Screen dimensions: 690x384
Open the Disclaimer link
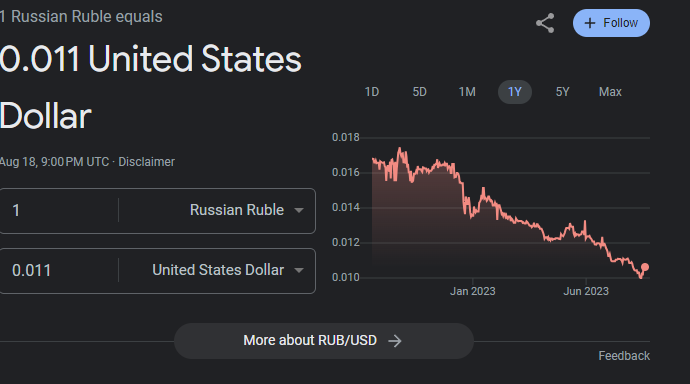(147, 162)
